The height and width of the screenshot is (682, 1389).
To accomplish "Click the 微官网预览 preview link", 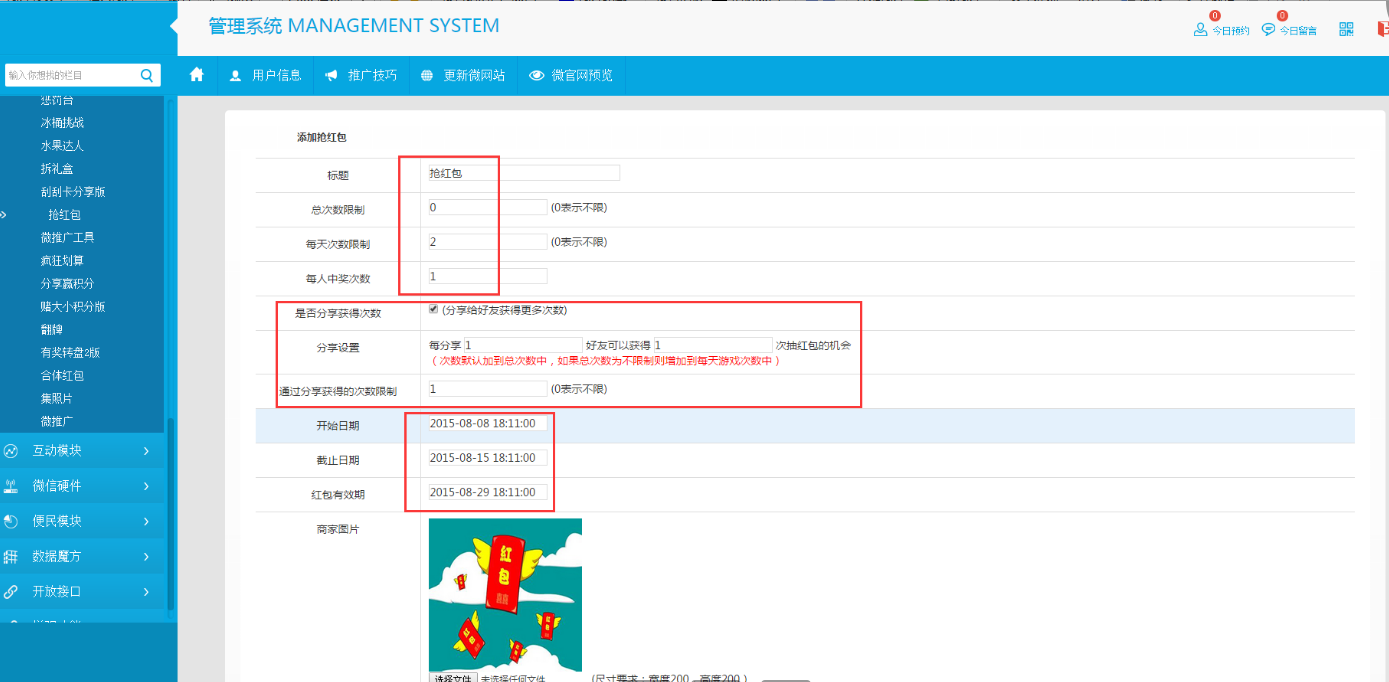I will point(571,75).
